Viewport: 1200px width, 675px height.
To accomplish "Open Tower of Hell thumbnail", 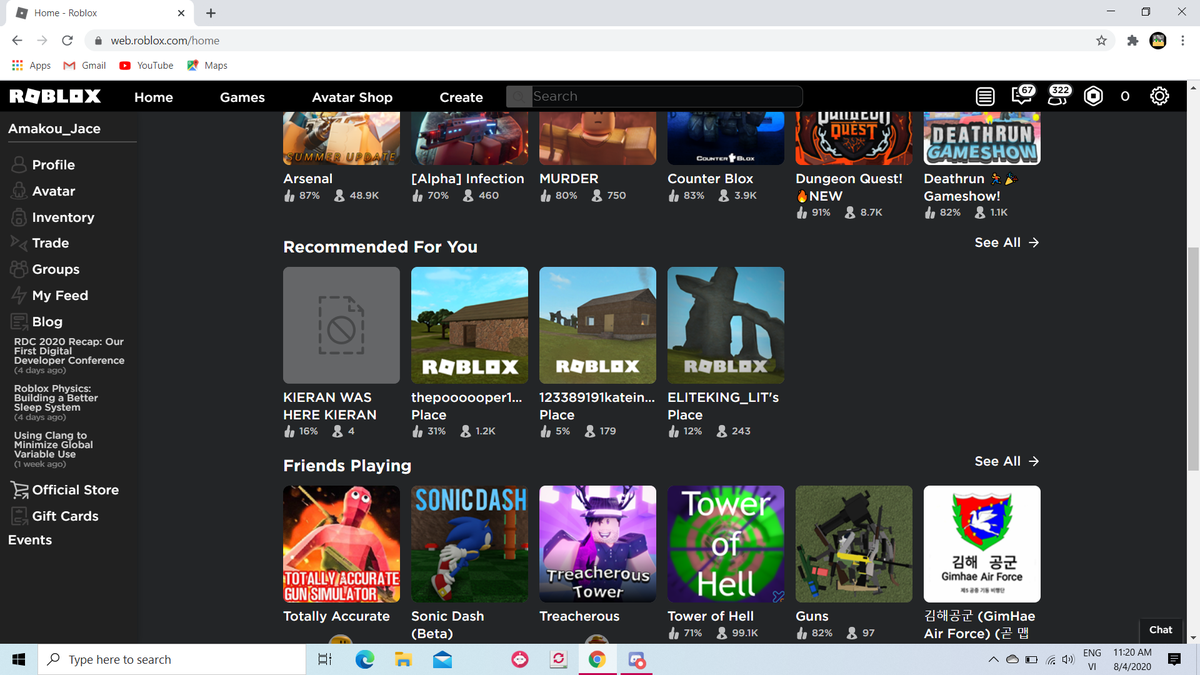I will point(725,544).
